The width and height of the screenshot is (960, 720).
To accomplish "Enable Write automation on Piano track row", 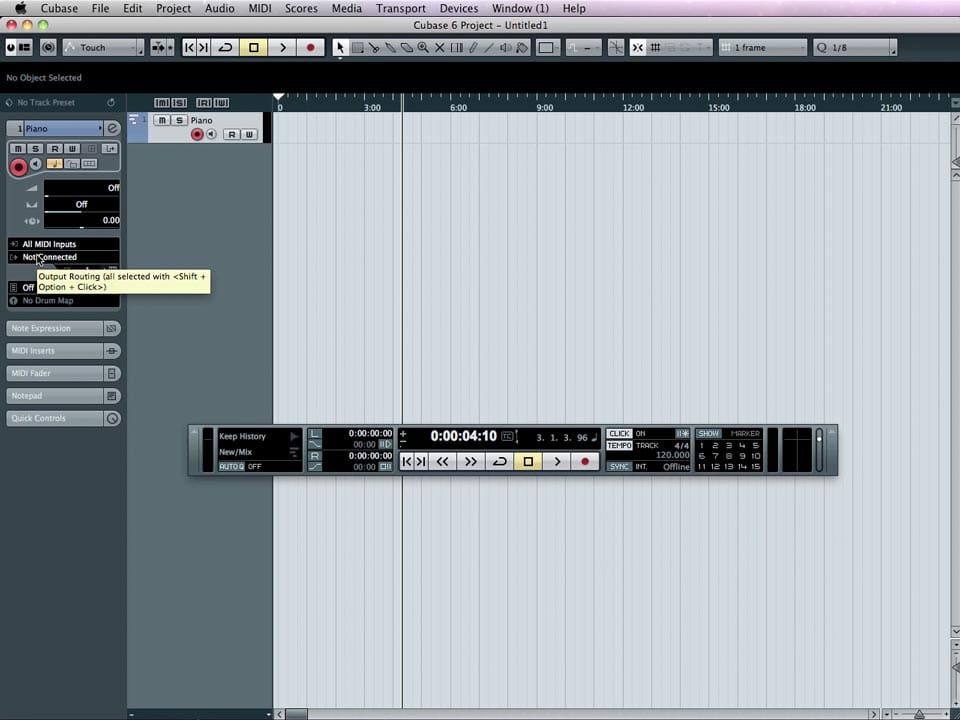I will click(x=249, y=134).
